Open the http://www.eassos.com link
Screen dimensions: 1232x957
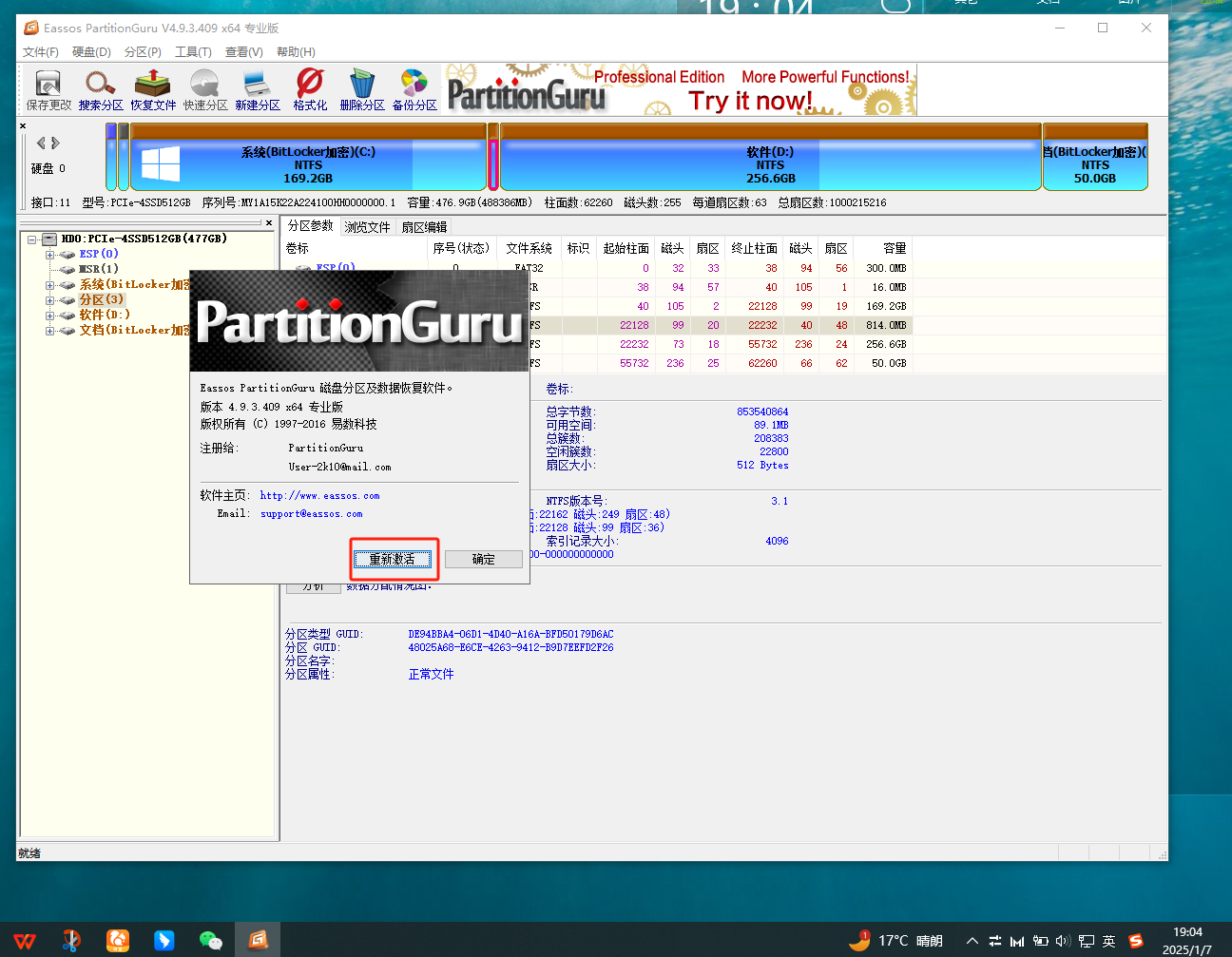pyautogui.click(x=319, y=496)
